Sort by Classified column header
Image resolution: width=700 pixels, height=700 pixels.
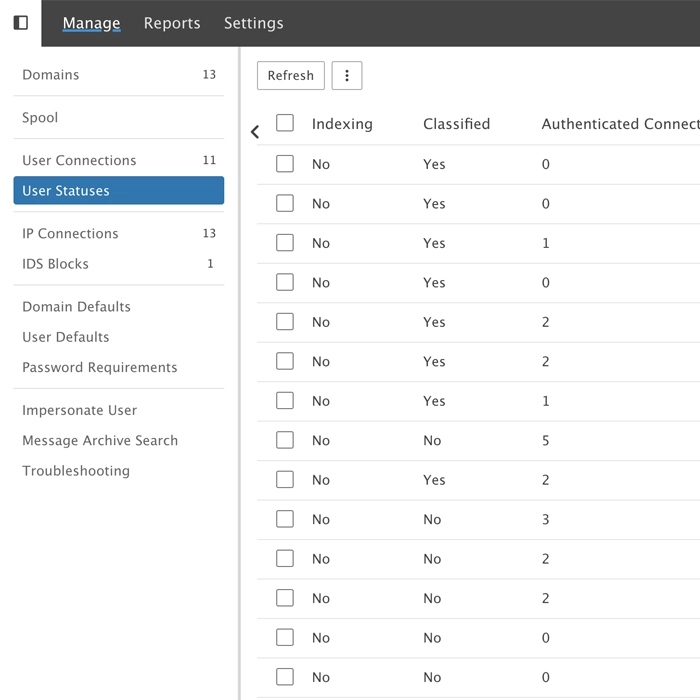[x=456, y=124]
